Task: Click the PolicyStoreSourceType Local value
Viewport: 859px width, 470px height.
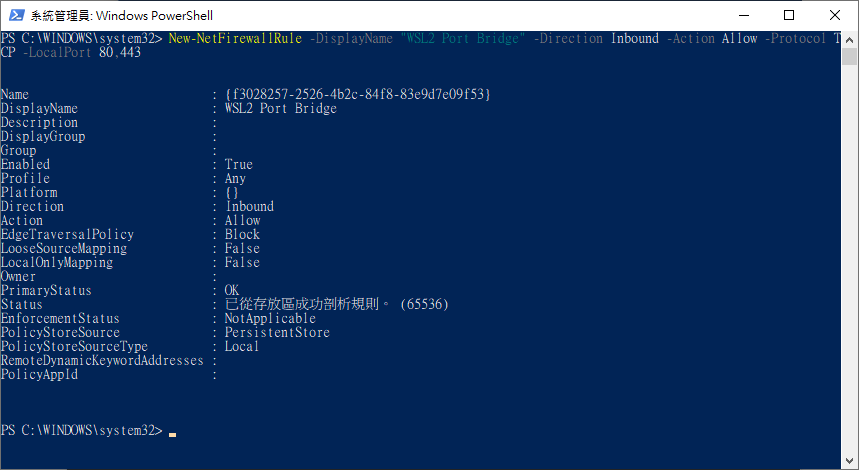Action: coord(242,346)
